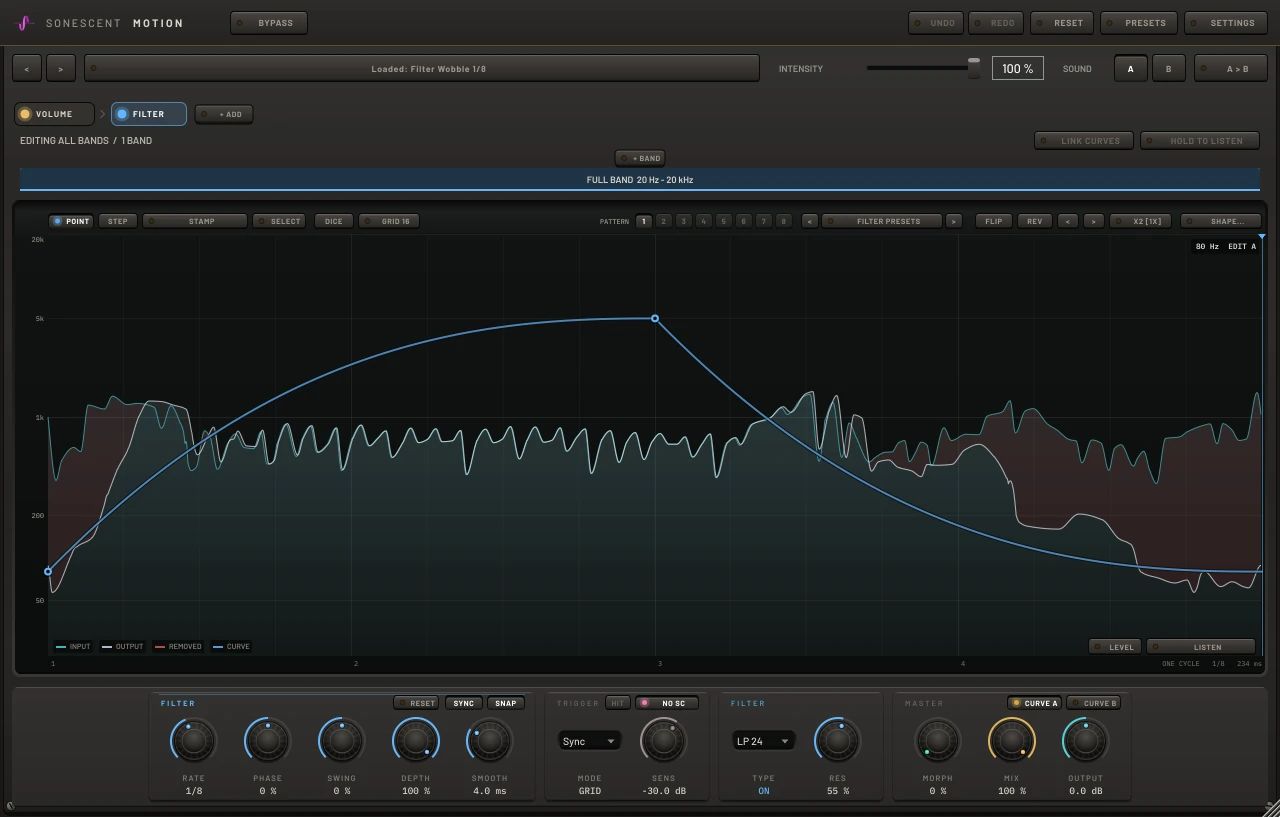The width and height of the screenshot is (1280, 817).
Task: Shift curve left with arrow button
Action: click(x=1068, y=221)
